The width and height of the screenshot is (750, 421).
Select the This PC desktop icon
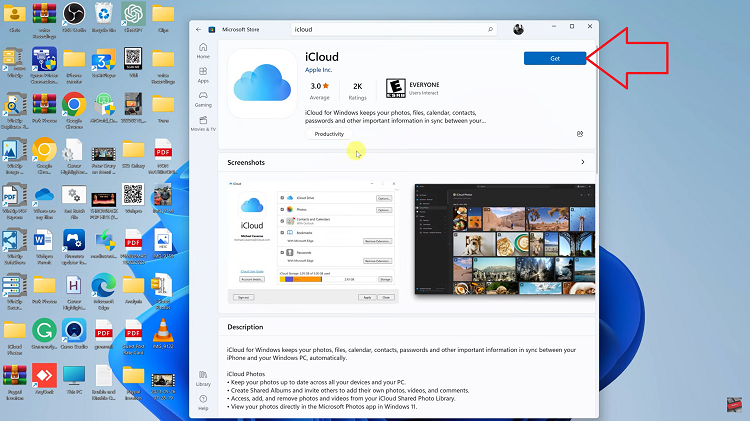[x=74, y=379]
